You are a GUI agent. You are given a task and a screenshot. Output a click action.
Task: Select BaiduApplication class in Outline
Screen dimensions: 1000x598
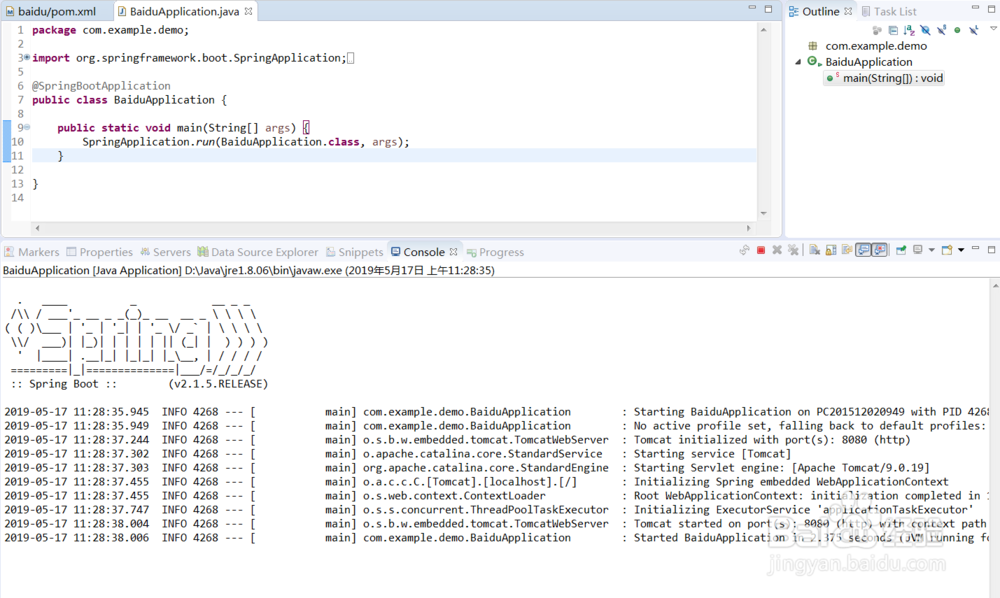tap(869, 62)
